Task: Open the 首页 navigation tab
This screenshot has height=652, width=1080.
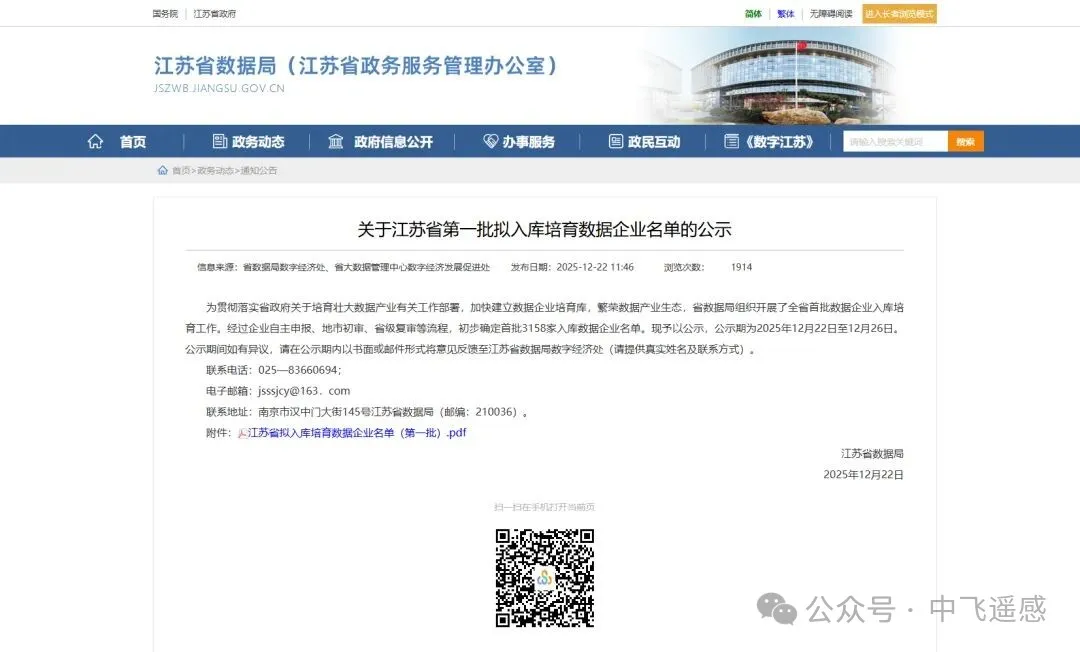Action: (x=133, y=142)
